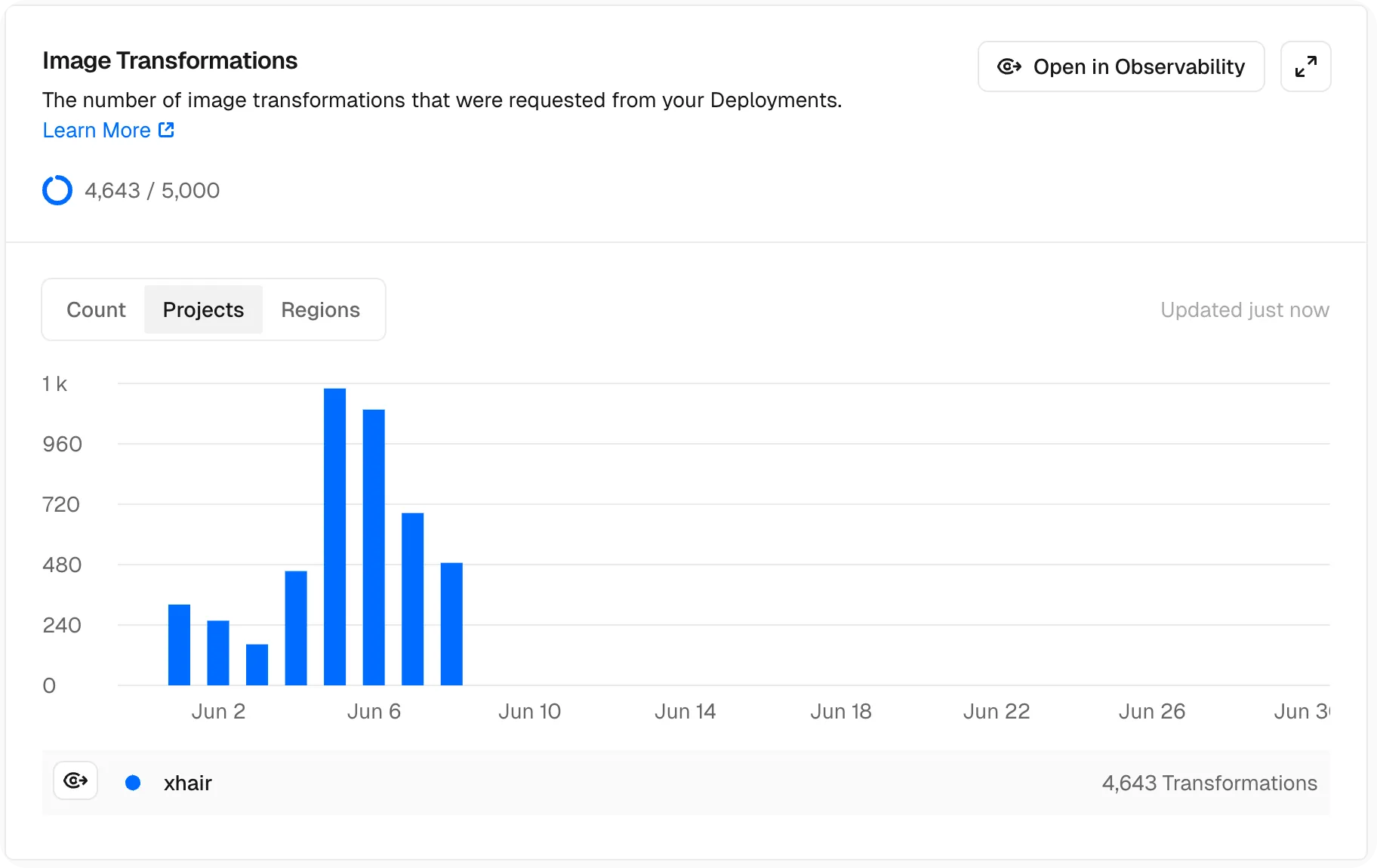Click the fullscreen expand chart icon
Viewport: 1377px width, 868px height.
click(x=1305, y=66)
